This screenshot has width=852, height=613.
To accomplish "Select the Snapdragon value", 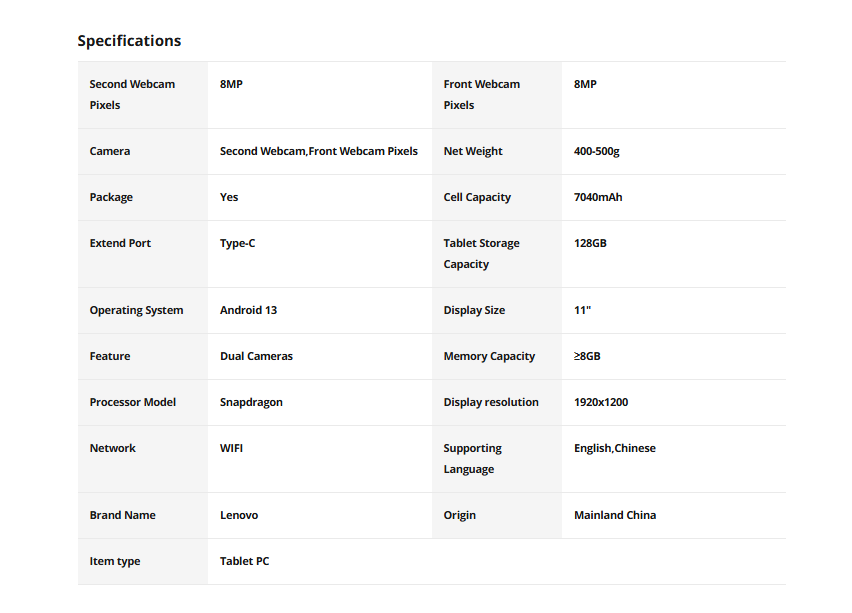I will (x=252, y=403).
